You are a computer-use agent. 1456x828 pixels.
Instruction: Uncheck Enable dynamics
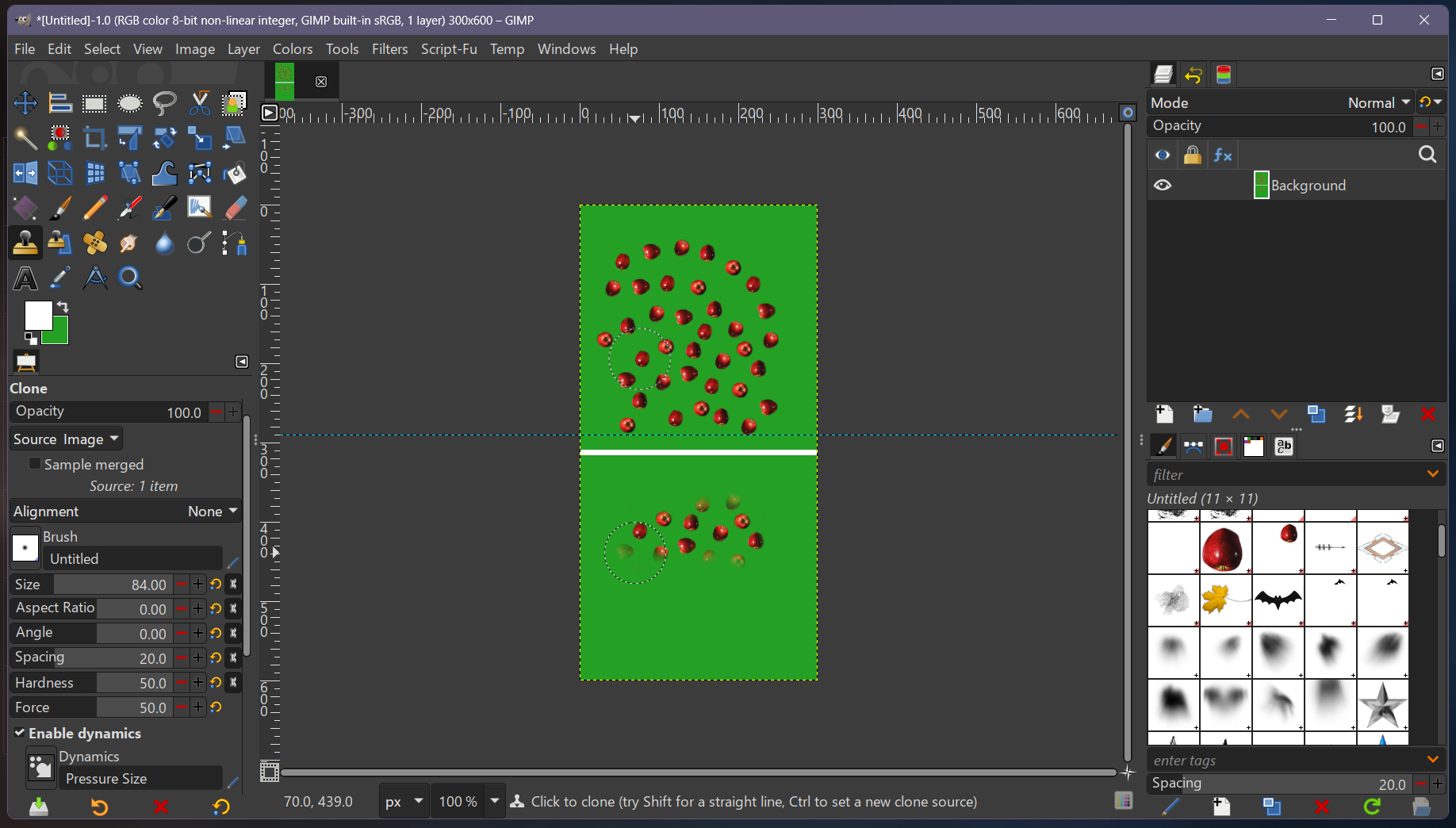(x=19, y=733)
